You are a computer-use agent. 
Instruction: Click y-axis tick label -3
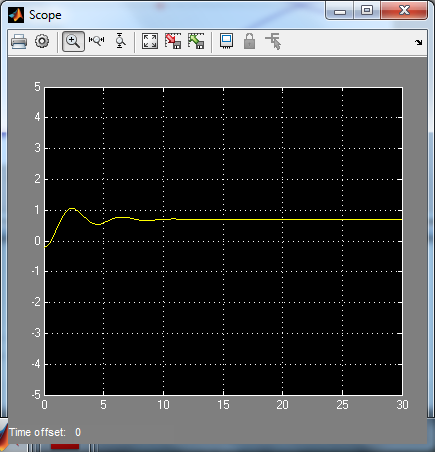coord(36,333)
